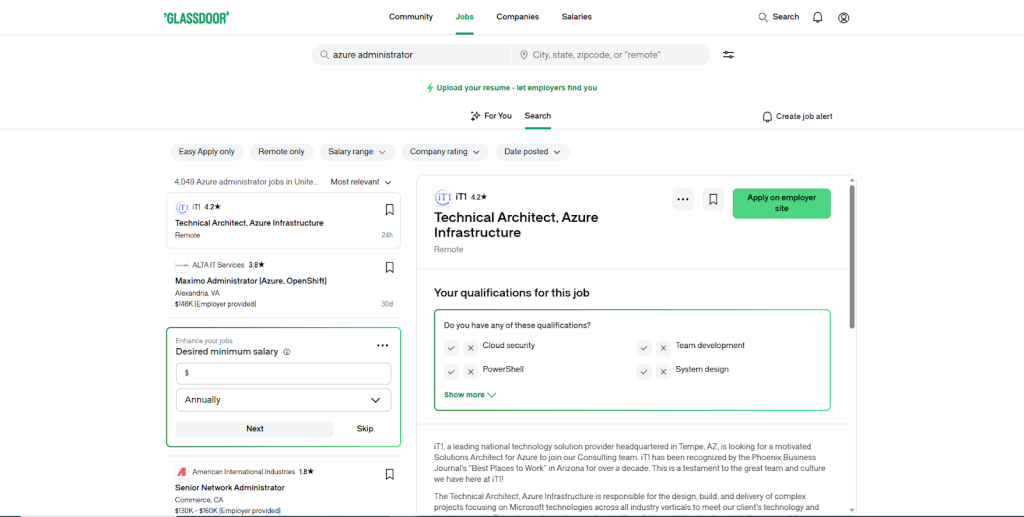Click the desired minimum salary dollar input

pyautogui.click(x=283, y=373)
